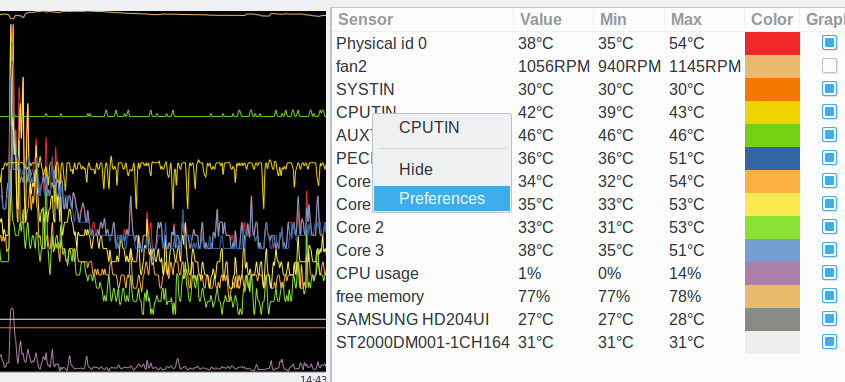Screen dimensions: 845x382
Task: Toggle the graph checkbox for SYSTIN
Action: (x=829, y=89)
